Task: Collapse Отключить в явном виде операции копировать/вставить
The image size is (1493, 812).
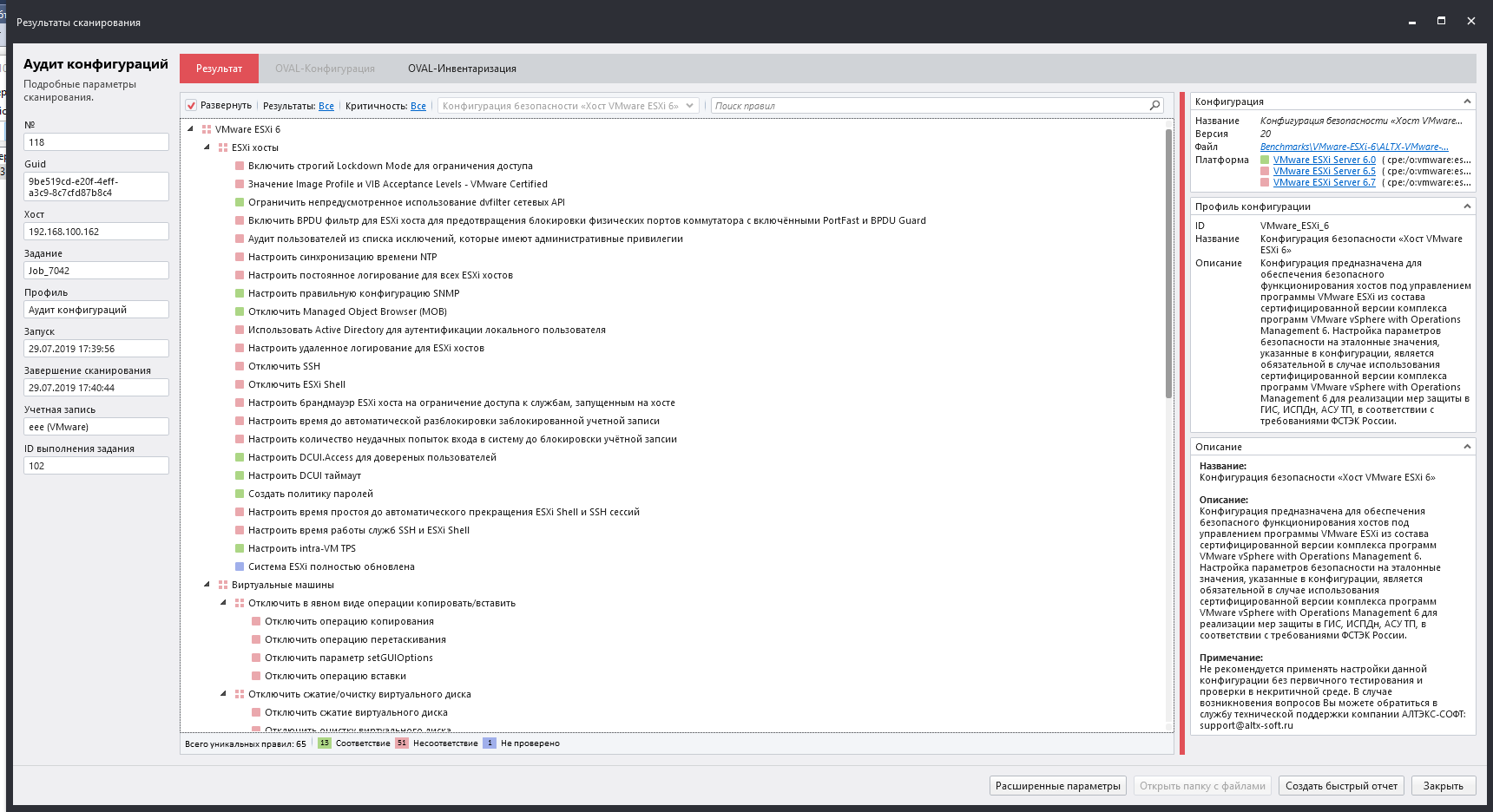Action: (x=223, y=603)
